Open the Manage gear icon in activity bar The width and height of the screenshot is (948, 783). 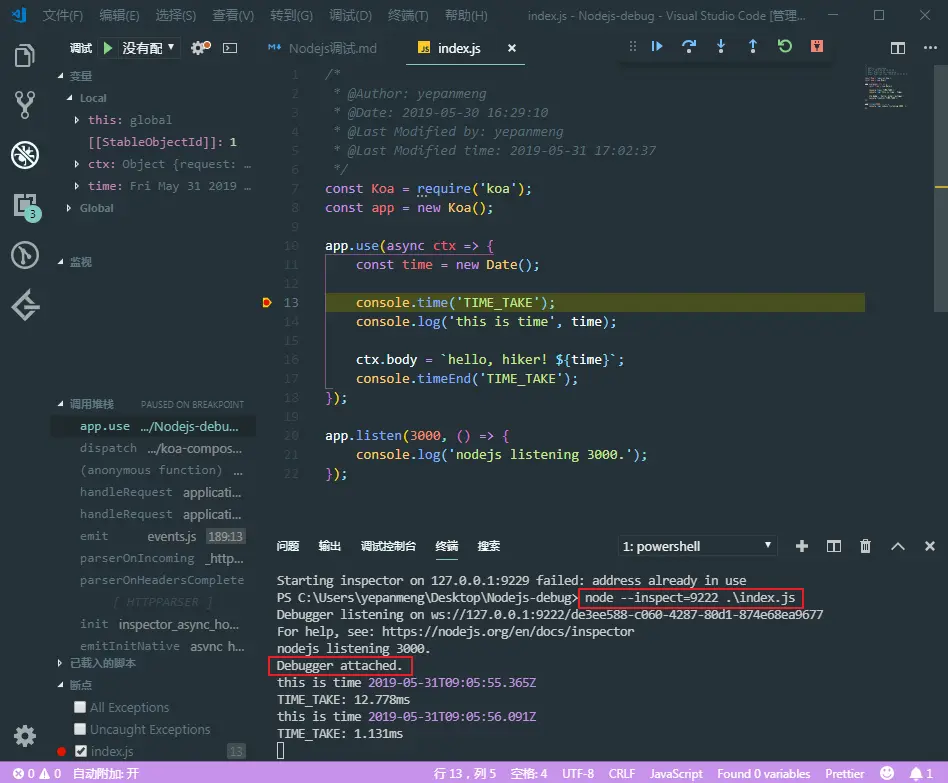click(25, 736)
